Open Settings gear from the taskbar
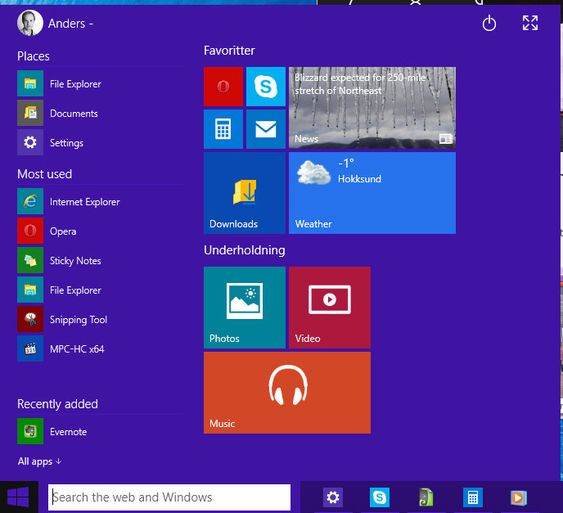Image resolution: width=563 pixels, height=513 pixels. pyautogui.click(x=333, y=497)
